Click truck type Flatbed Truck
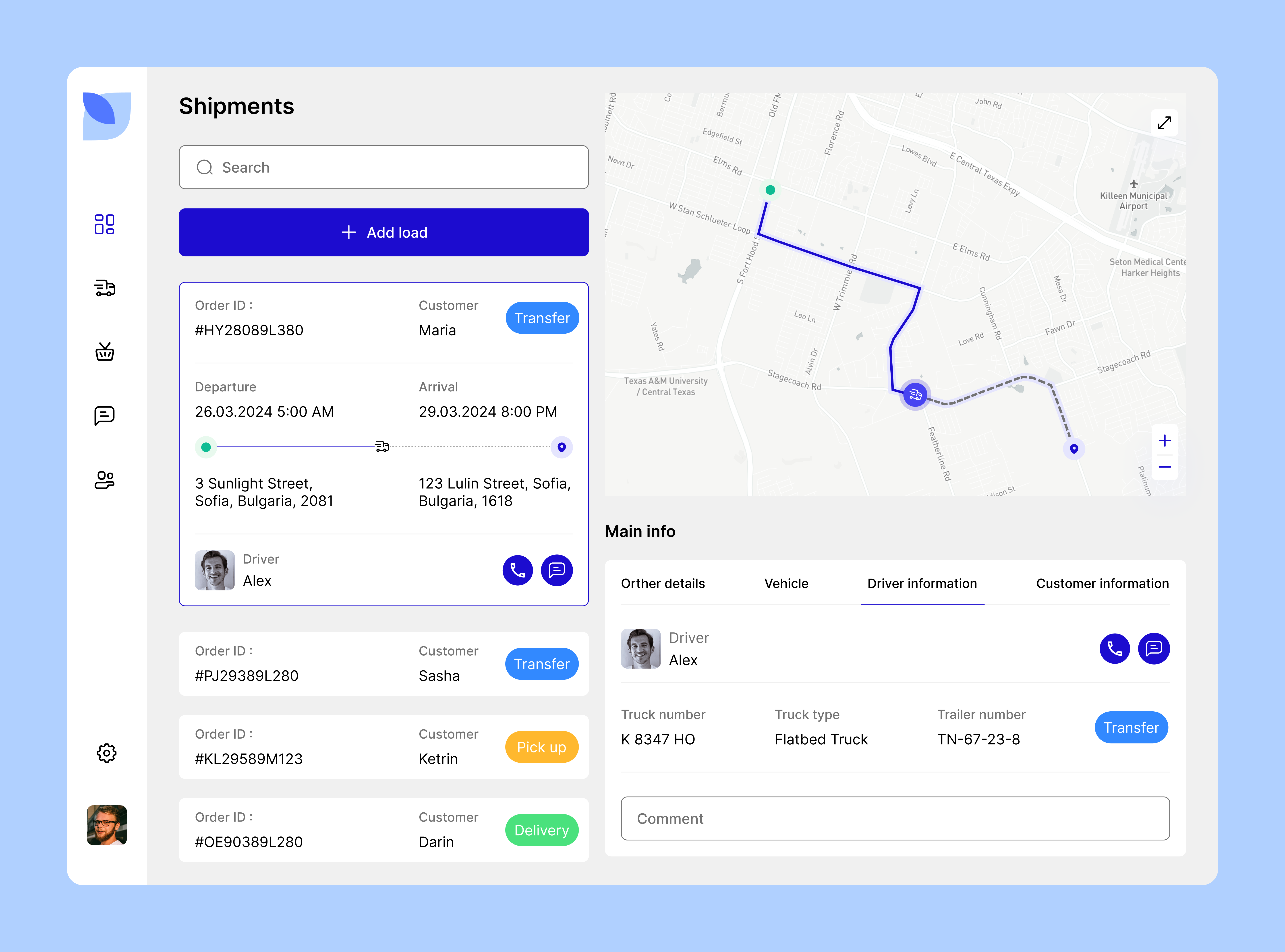Image resolution: width=1285 pixels, height=952 pixels. coord(821,739)
